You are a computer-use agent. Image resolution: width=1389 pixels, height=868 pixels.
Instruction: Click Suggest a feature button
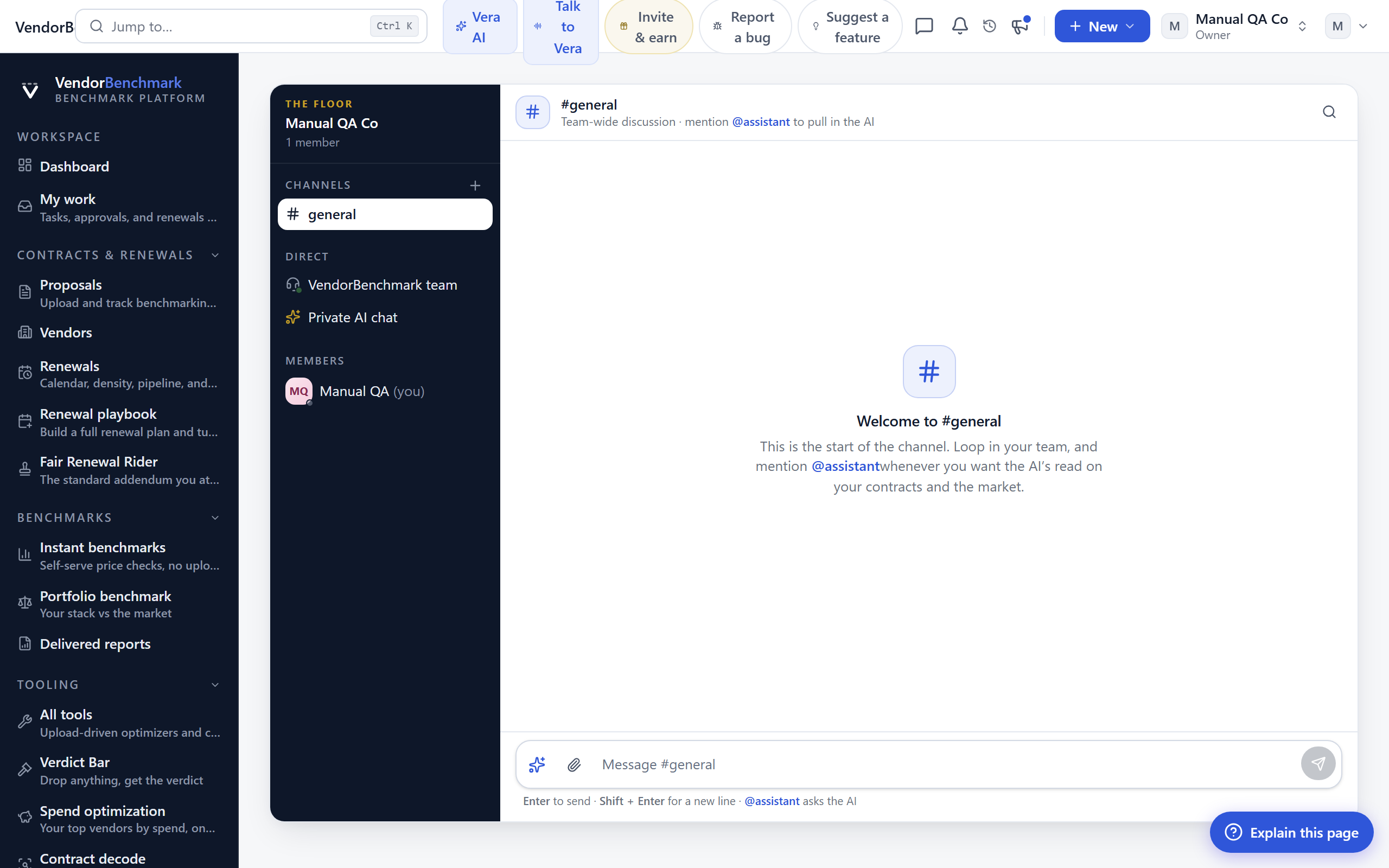point(850,27)
